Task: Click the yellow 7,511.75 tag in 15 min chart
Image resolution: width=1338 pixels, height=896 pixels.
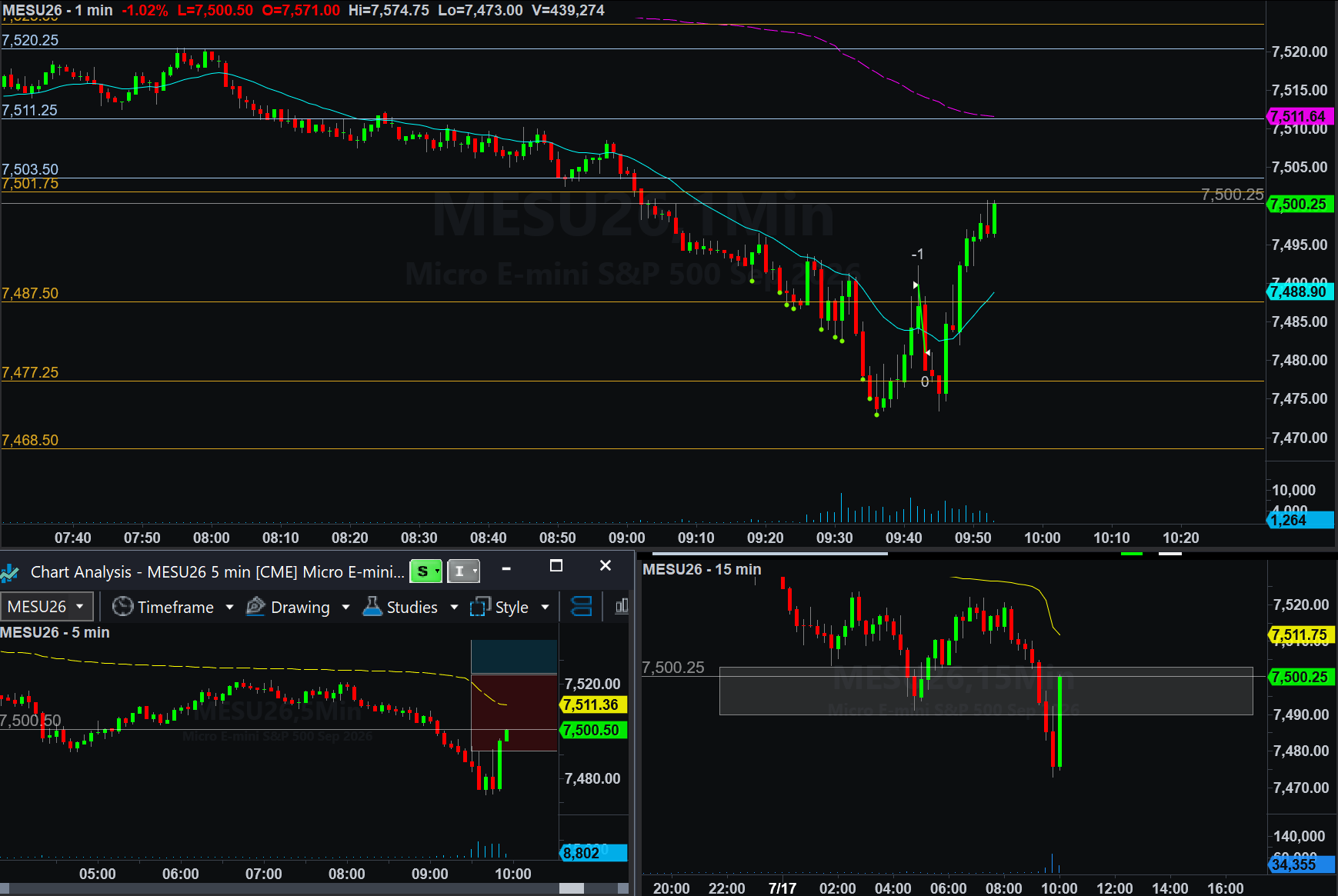Action: click(x=1300, y=635)
